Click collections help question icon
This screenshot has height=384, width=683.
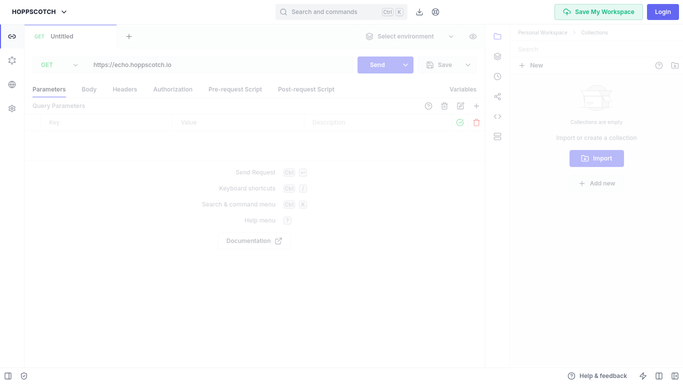point(659,66)
